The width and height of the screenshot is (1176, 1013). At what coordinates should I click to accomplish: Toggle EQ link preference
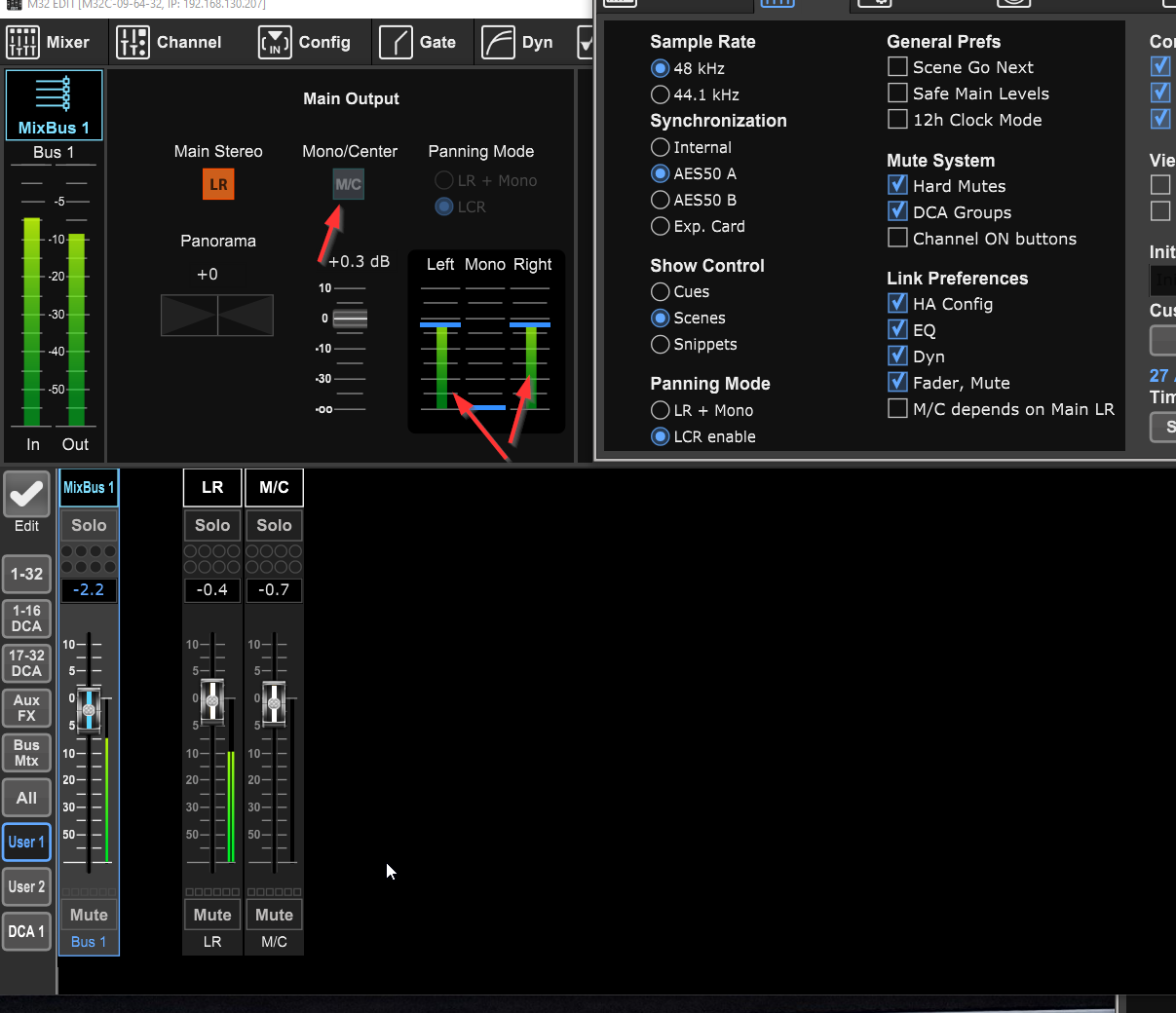coord(897,329)
